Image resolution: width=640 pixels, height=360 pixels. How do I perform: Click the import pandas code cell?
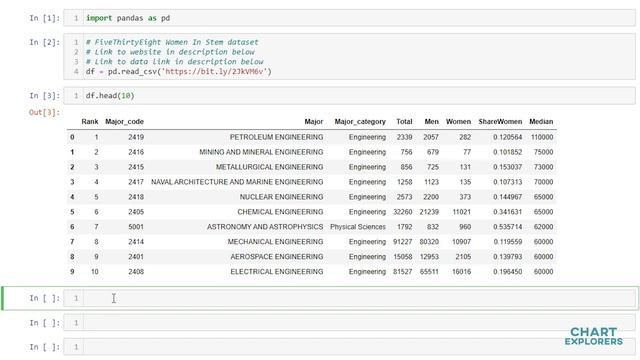[349, 18]
